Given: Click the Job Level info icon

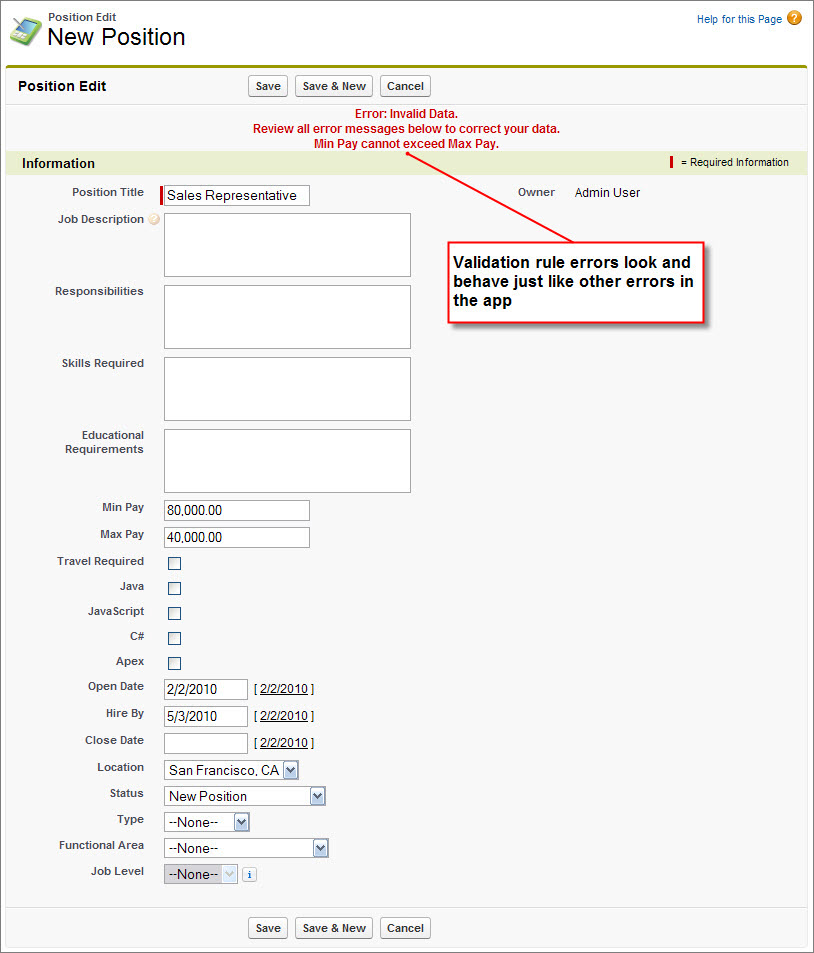Looking at the screenshot, I should coord(249,875).
